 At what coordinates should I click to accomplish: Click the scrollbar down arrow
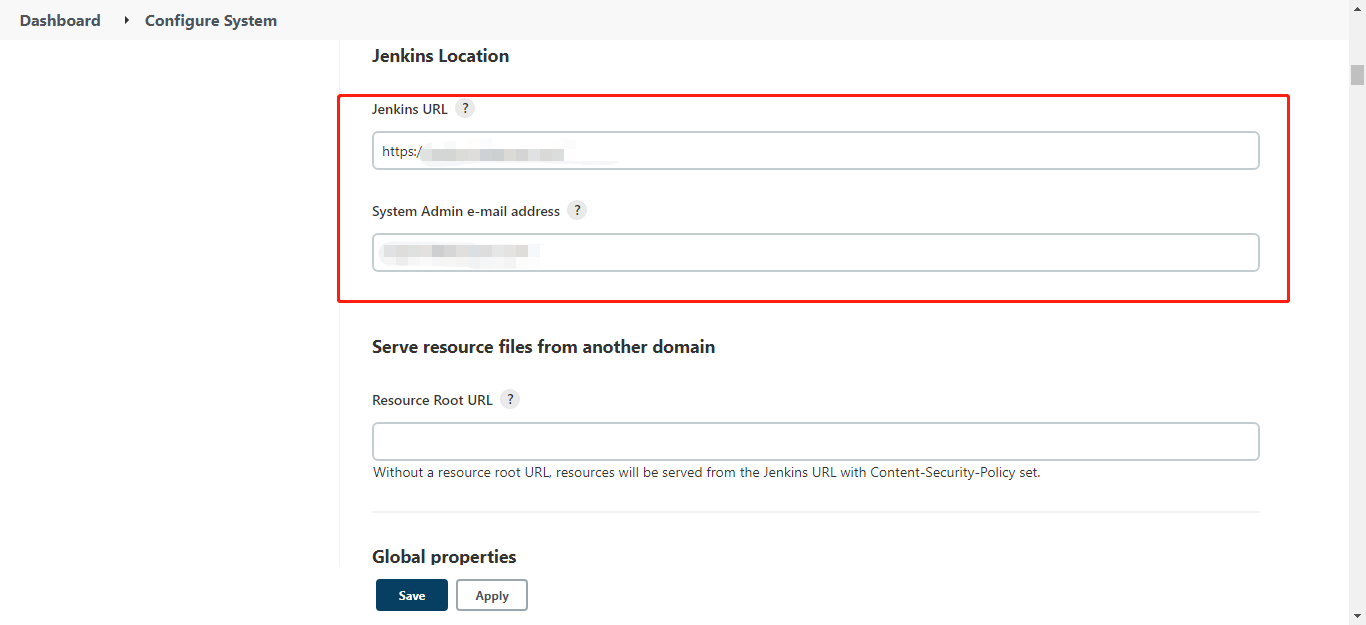pyautogui.click(x=1357, y=615)
